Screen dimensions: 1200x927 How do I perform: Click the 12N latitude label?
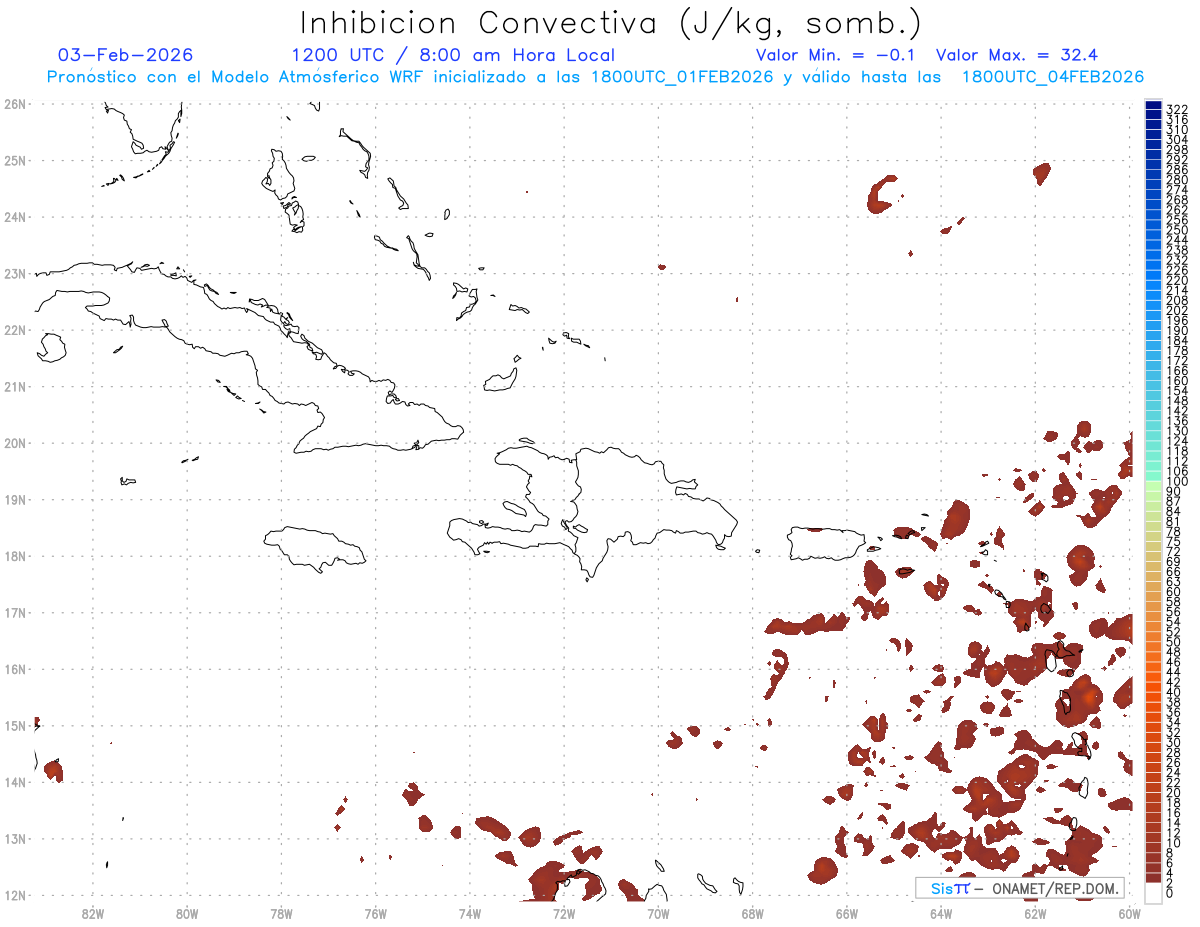(x=15, y=895)
